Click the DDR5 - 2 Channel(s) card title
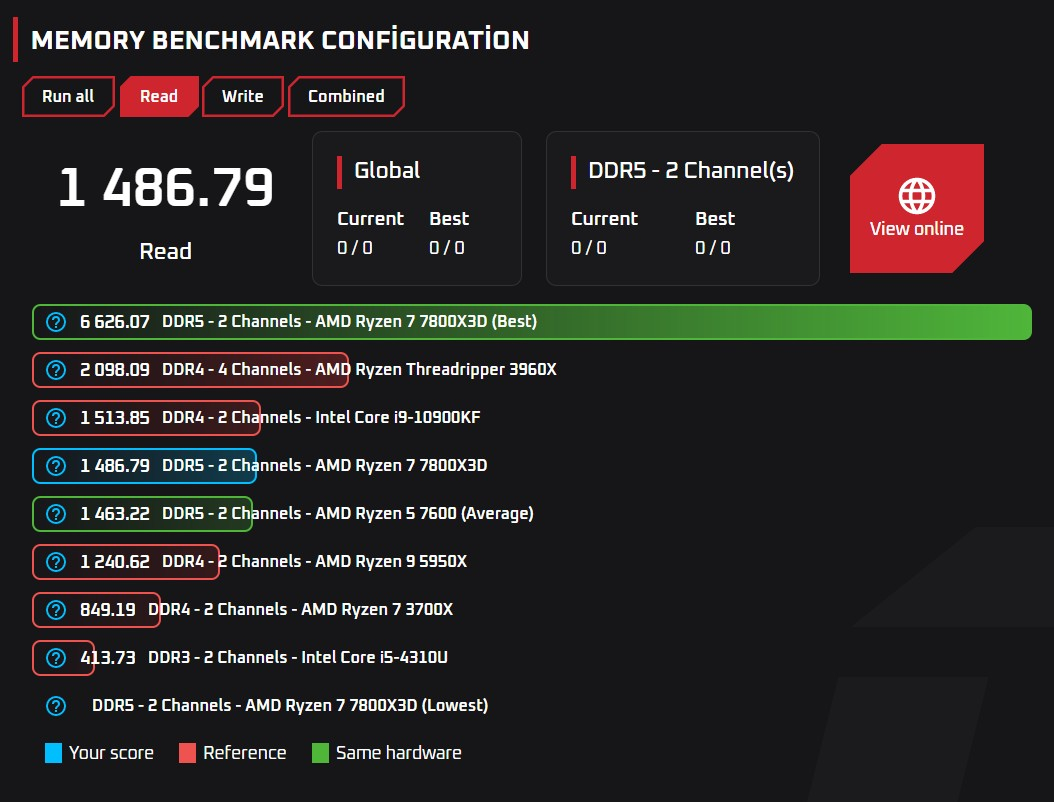This screenshot has width=1054, height=802. [691, 171]
